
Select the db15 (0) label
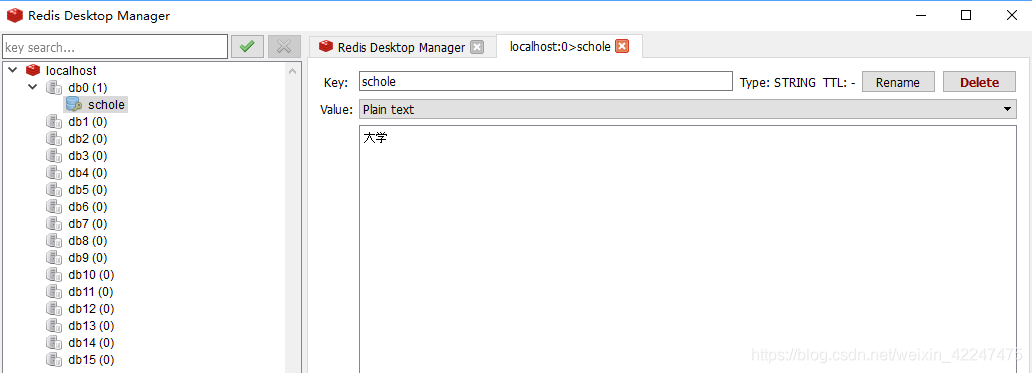tap(91, 361)
